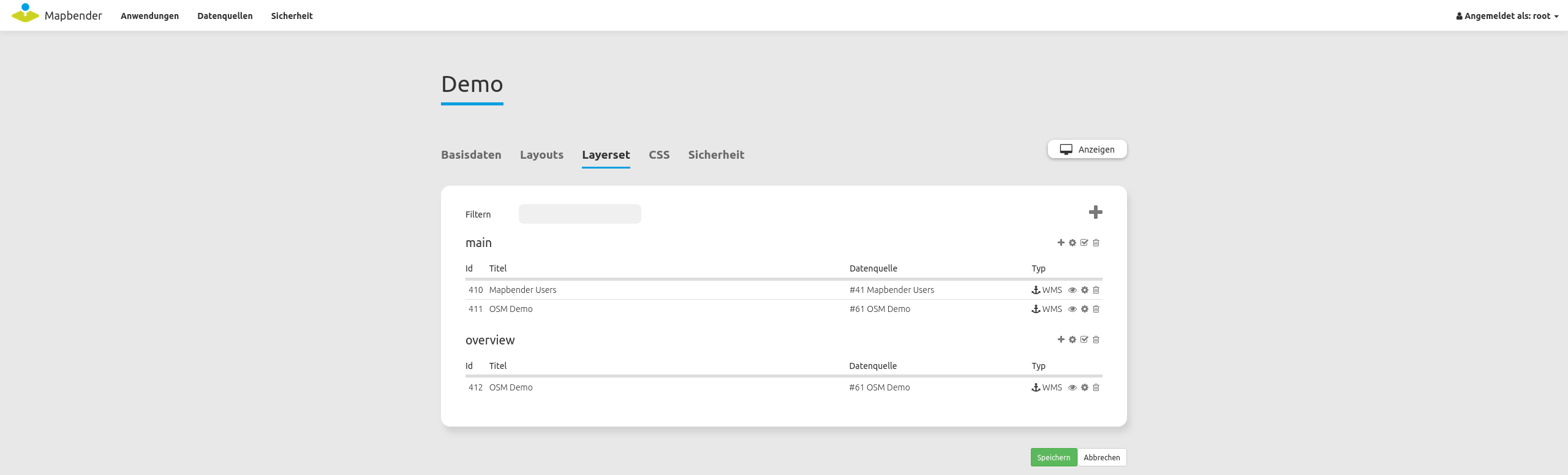Toggle eye visibility for layer 411 OSM Demo
The height and width of the screenshot is (475, 1568).
click(x=1072, y=309)
